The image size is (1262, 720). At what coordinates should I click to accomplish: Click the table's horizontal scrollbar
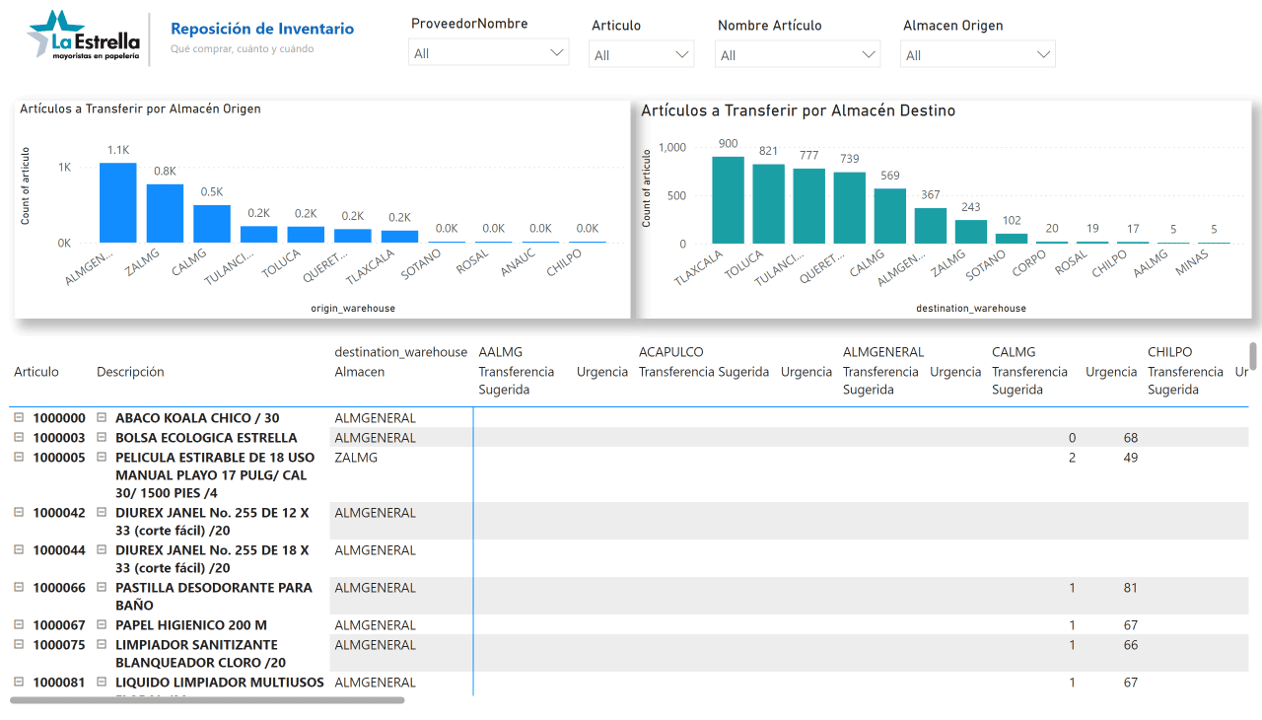point(207,700)
